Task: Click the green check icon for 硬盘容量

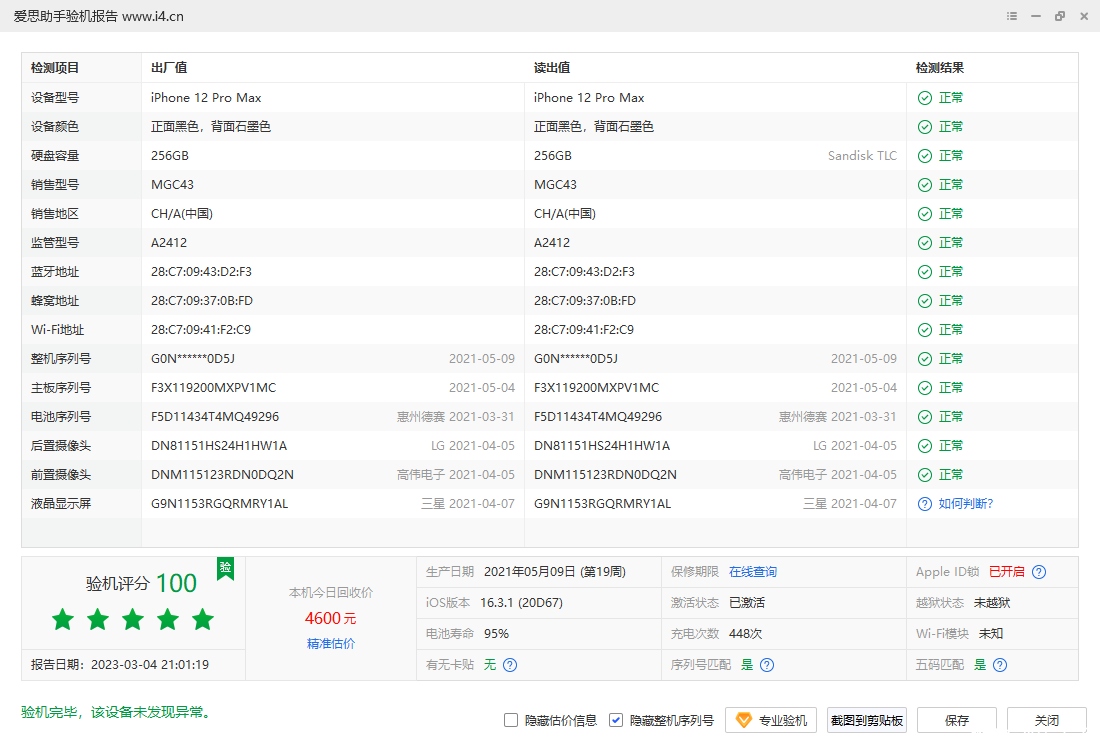Action: [x=925, y=156]
